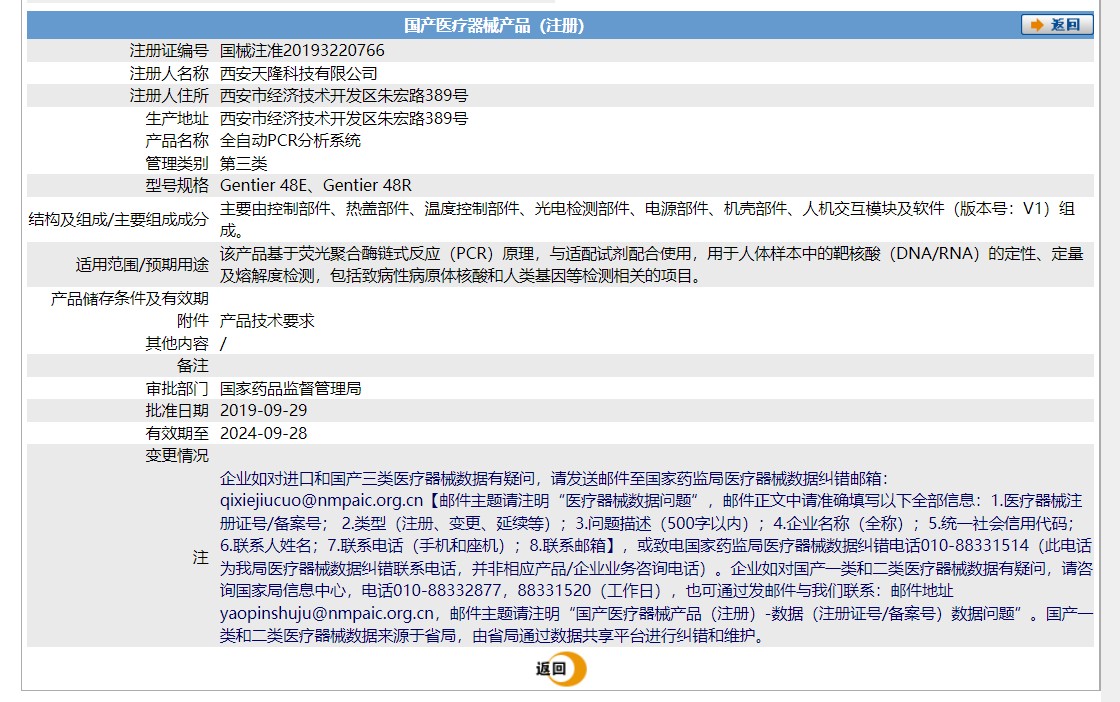1120x702 pixels.
Task: Click the 结构及组成/主要组成成分 label
Action: point(119,219)
